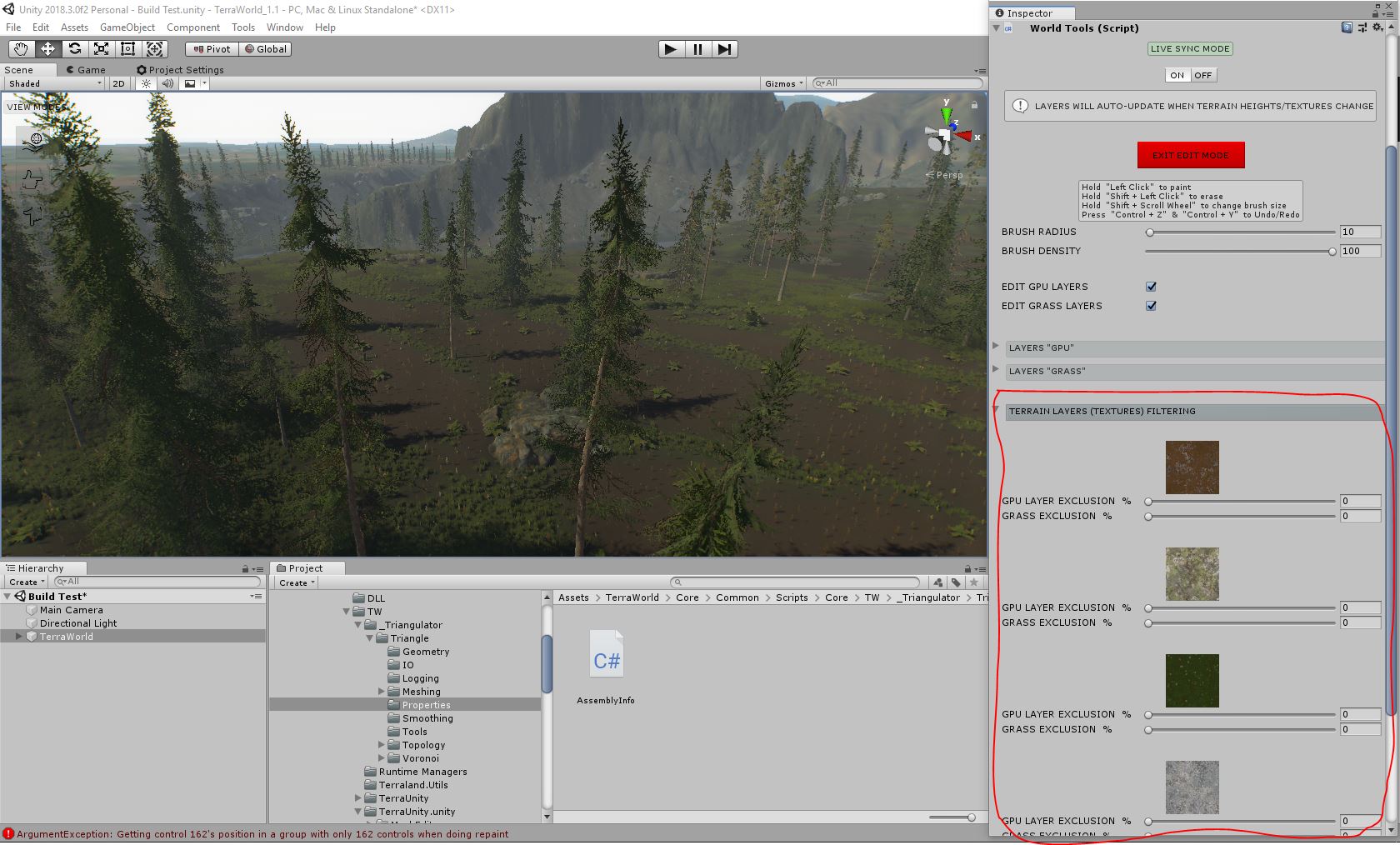
Task: Expand TerraWorld object in Hierarchy
Action: [19, 637]
